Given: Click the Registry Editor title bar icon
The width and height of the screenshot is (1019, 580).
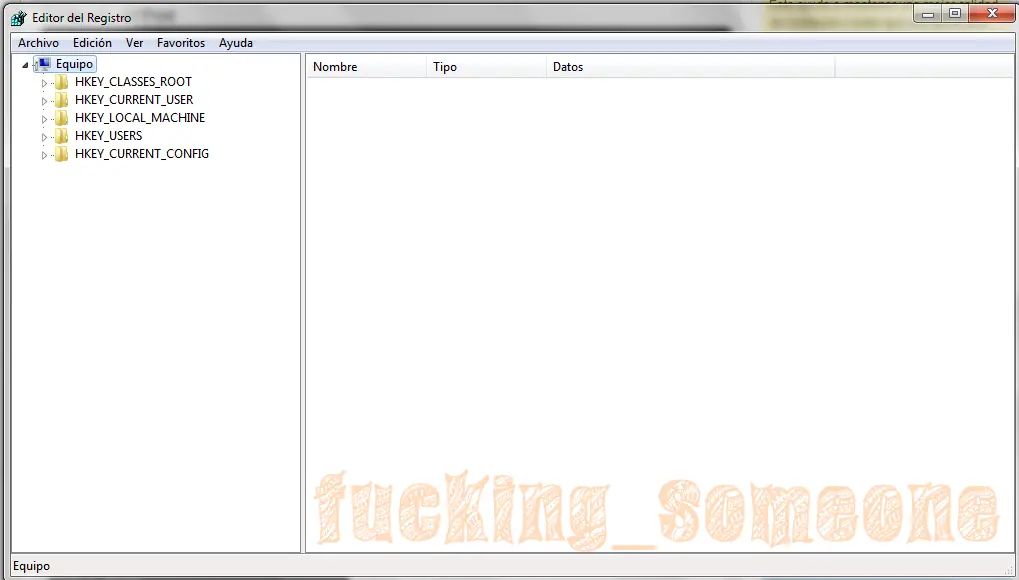Looking at the screenshot, I should click(19, 18).
